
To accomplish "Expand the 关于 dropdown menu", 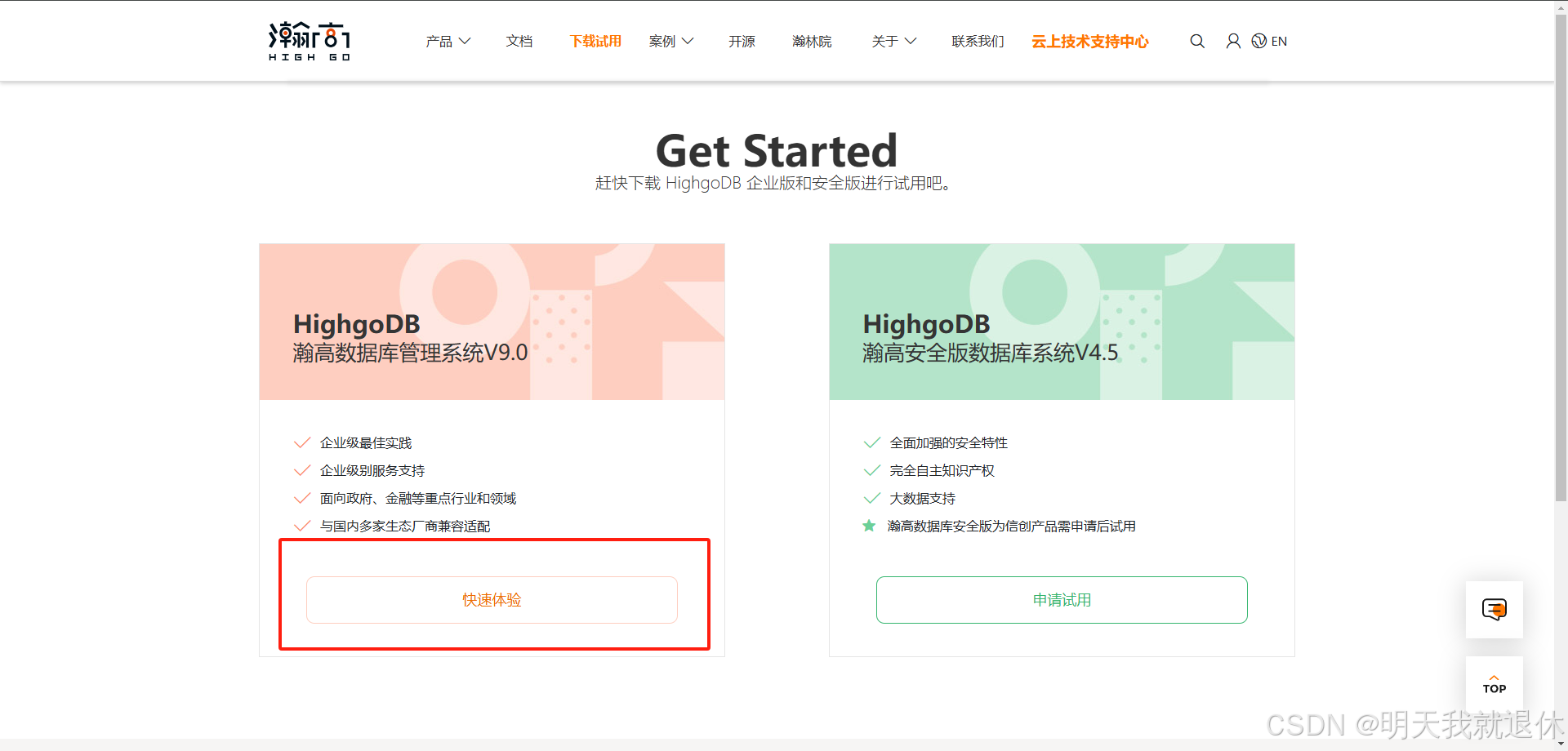I will tap(894, 41).
